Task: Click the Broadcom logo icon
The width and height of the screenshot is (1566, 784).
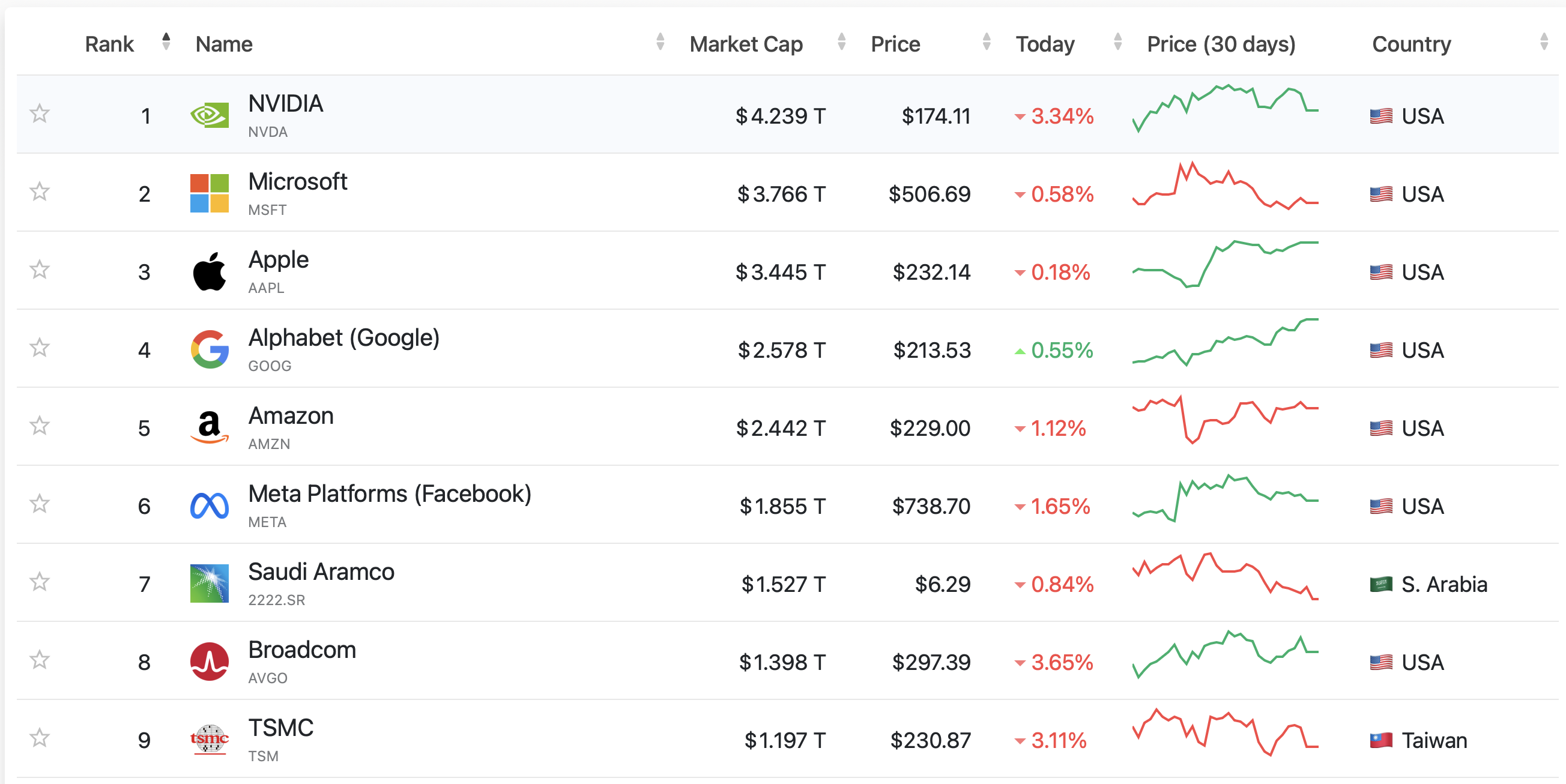Action: click(x=209, y=661)
